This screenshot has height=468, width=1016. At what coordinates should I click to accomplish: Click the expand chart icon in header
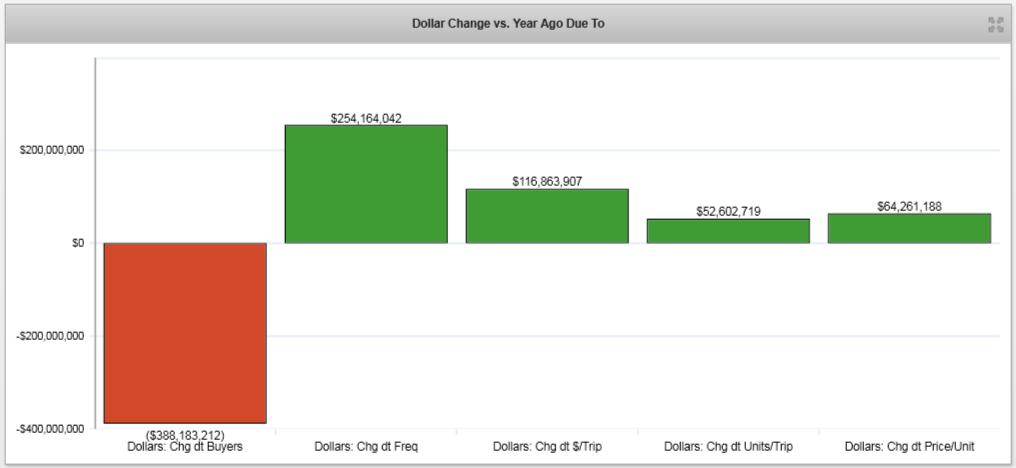click(995, 24)
